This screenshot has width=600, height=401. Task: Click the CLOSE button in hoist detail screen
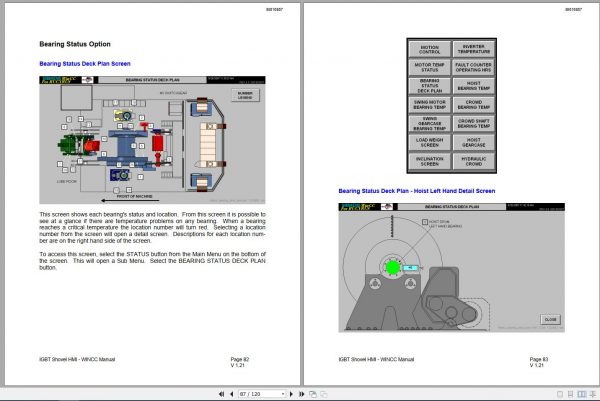pos(550,319)
